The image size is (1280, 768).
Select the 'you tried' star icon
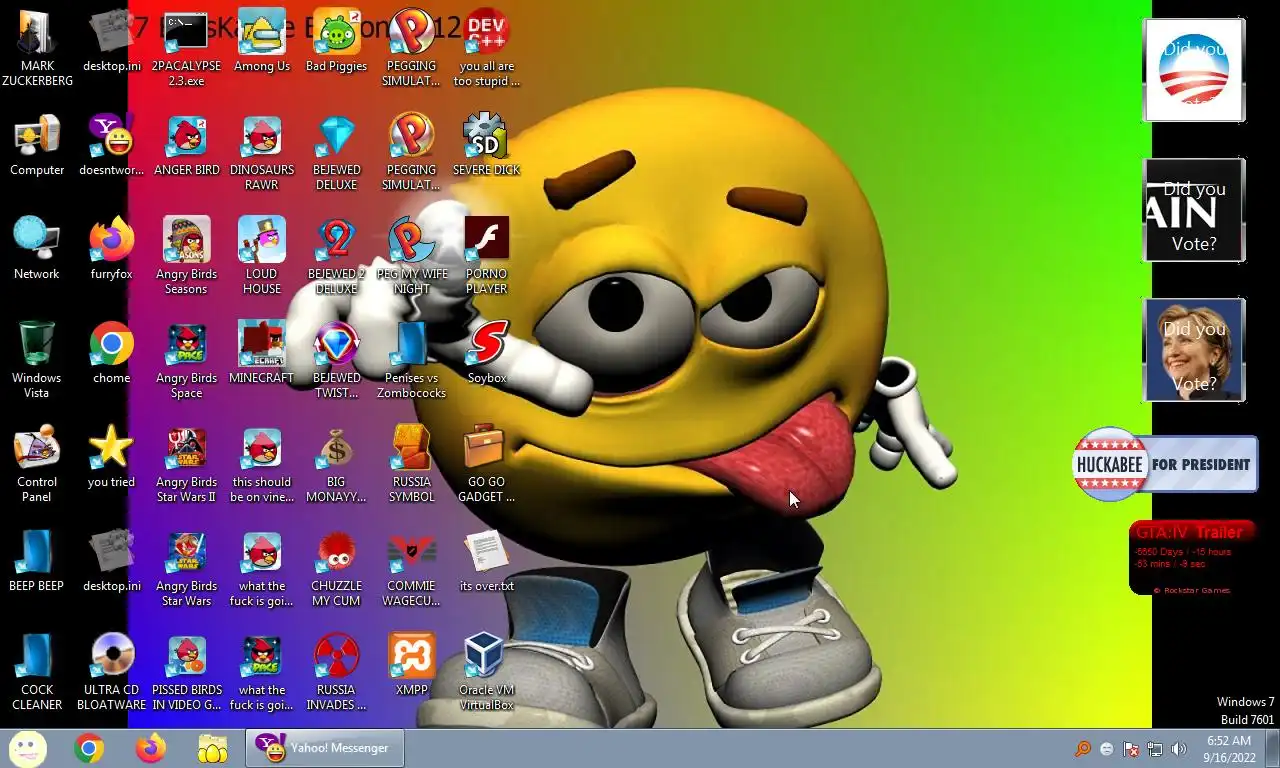(112, 457)
